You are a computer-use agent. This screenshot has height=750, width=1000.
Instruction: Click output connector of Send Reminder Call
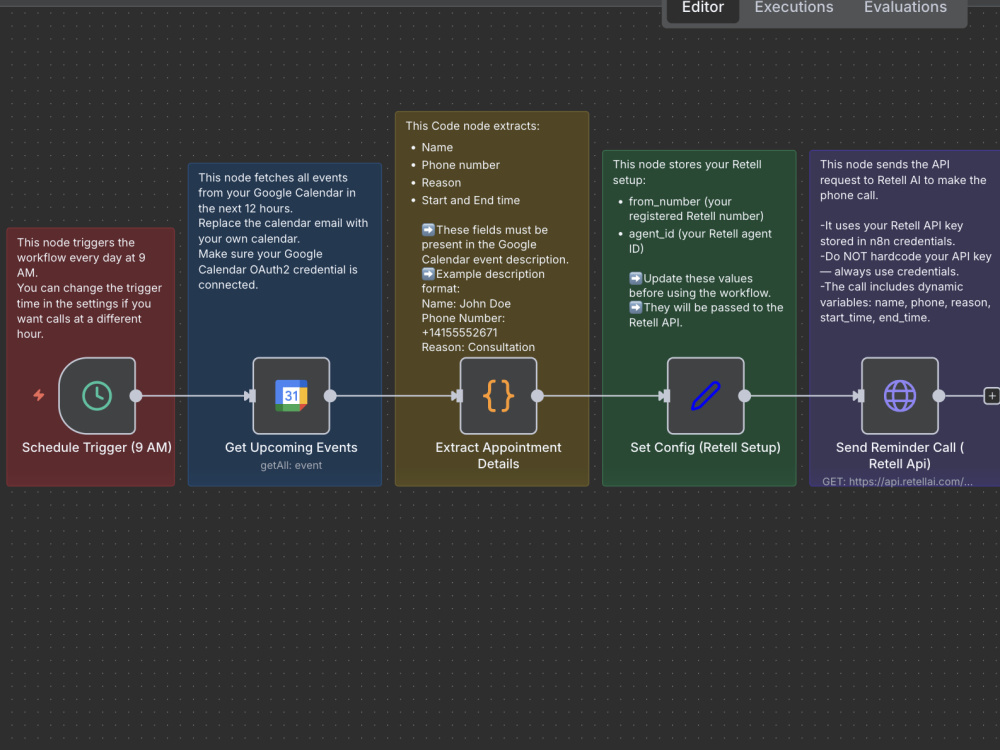[x=939, y=396]
